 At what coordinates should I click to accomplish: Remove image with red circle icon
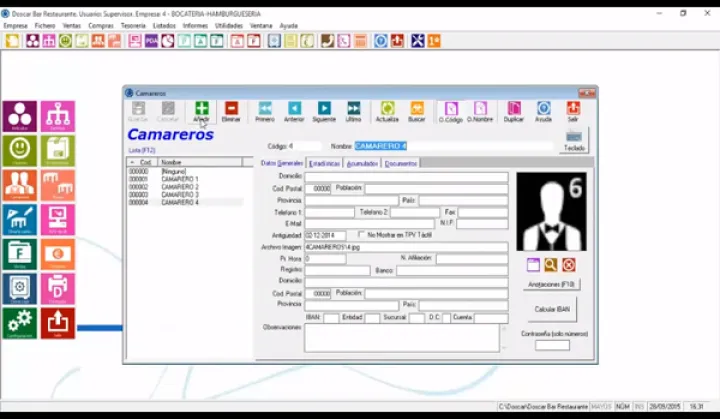[x=568, y=264]
